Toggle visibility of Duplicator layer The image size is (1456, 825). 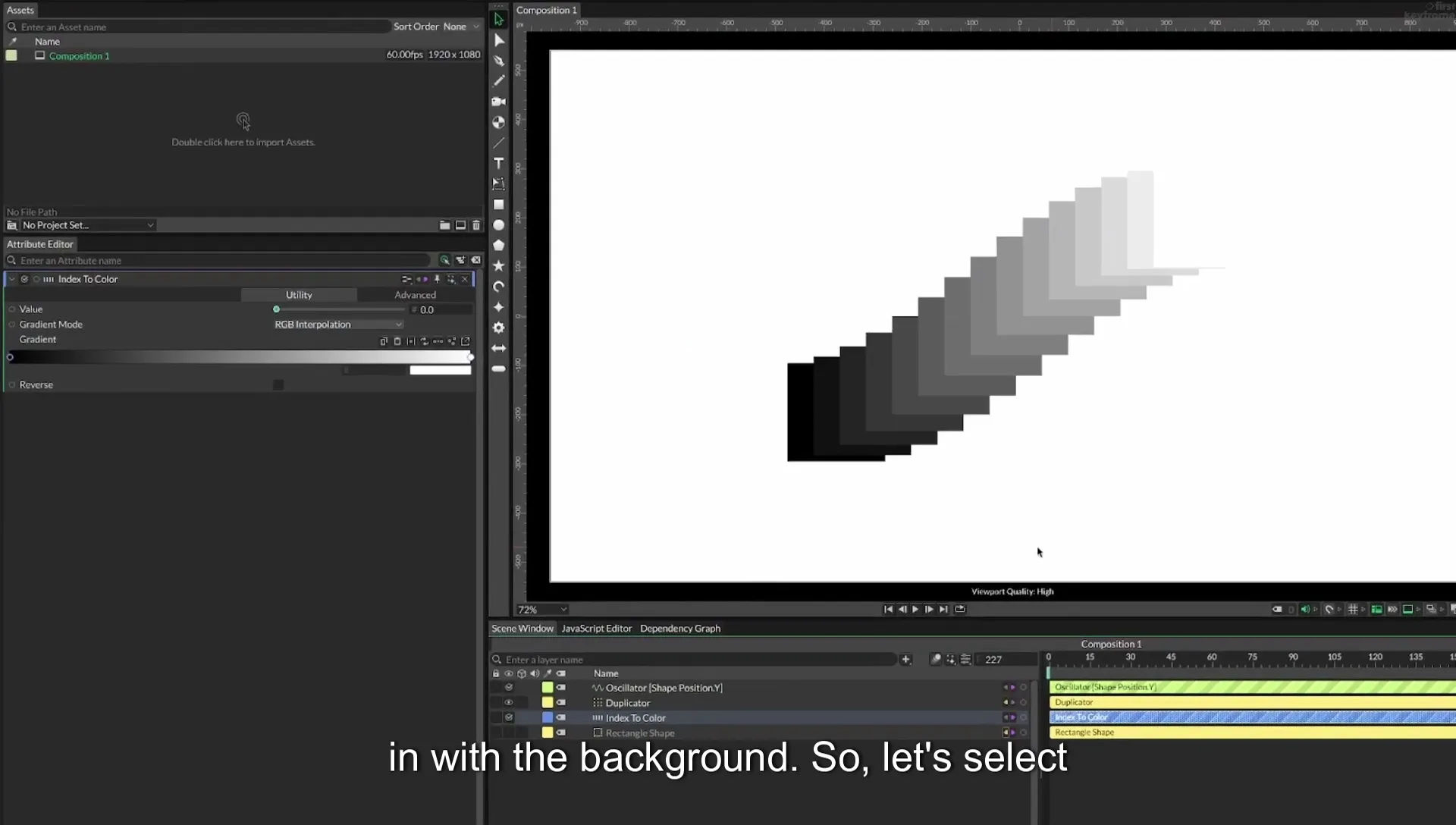[x=509, y=703]
